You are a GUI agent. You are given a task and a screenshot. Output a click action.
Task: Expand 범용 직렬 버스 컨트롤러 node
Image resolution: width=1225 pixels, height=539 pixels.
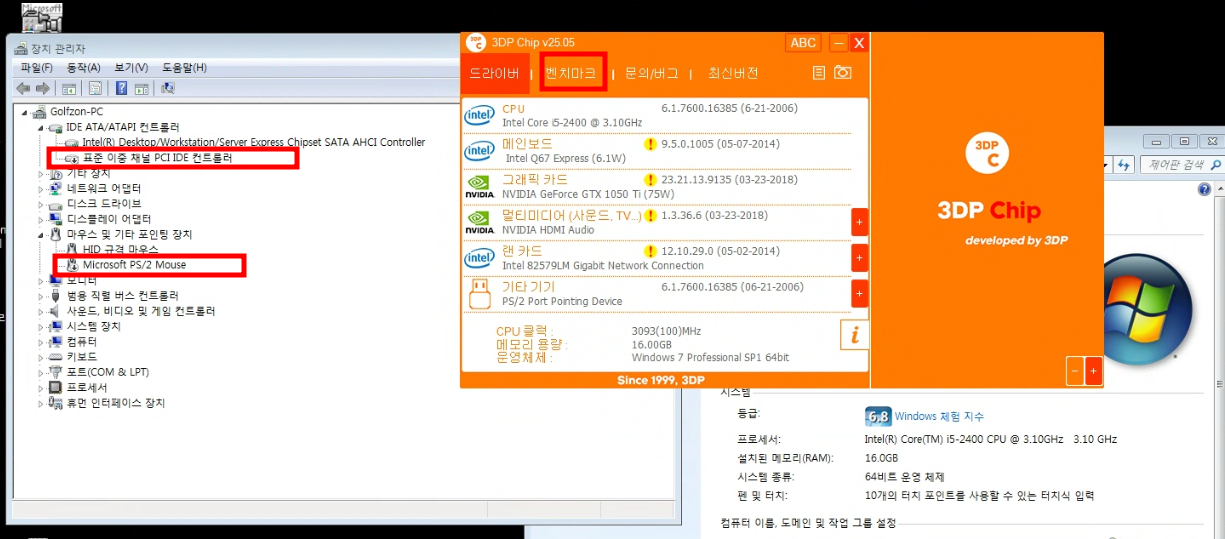click(41, 296)
